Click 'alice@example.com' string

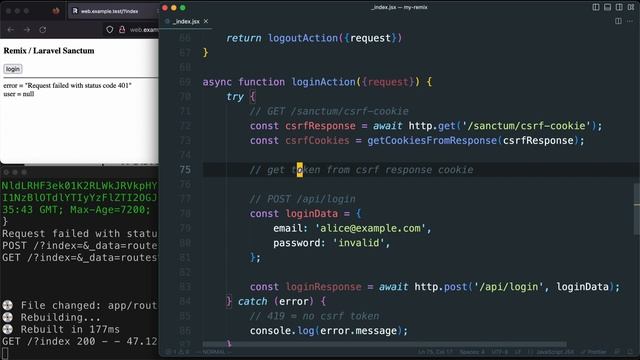pos(370,228)
